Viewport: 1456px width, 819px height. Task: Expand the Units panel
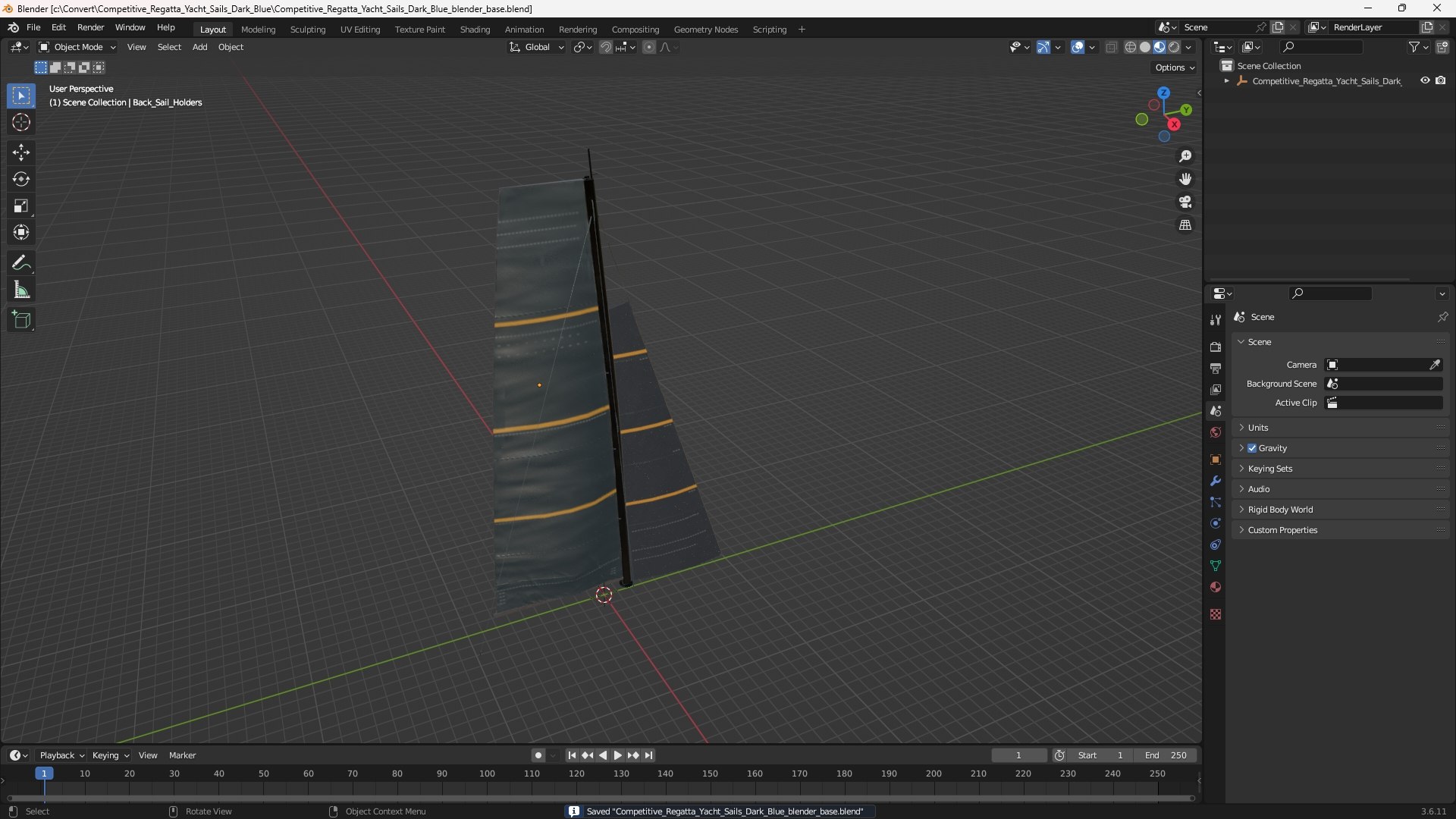pos(1258,428)
